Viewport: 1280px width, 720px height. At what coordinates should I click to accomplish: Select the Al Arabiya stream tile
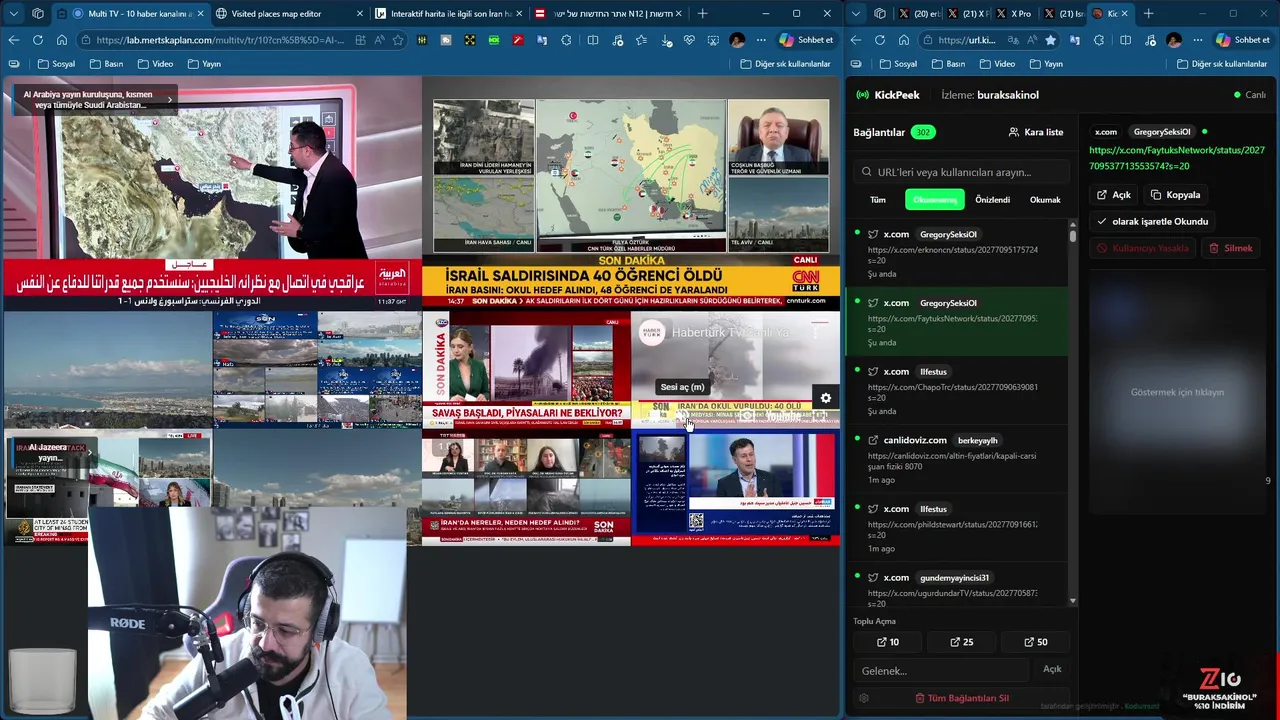[x=212, y=194]
